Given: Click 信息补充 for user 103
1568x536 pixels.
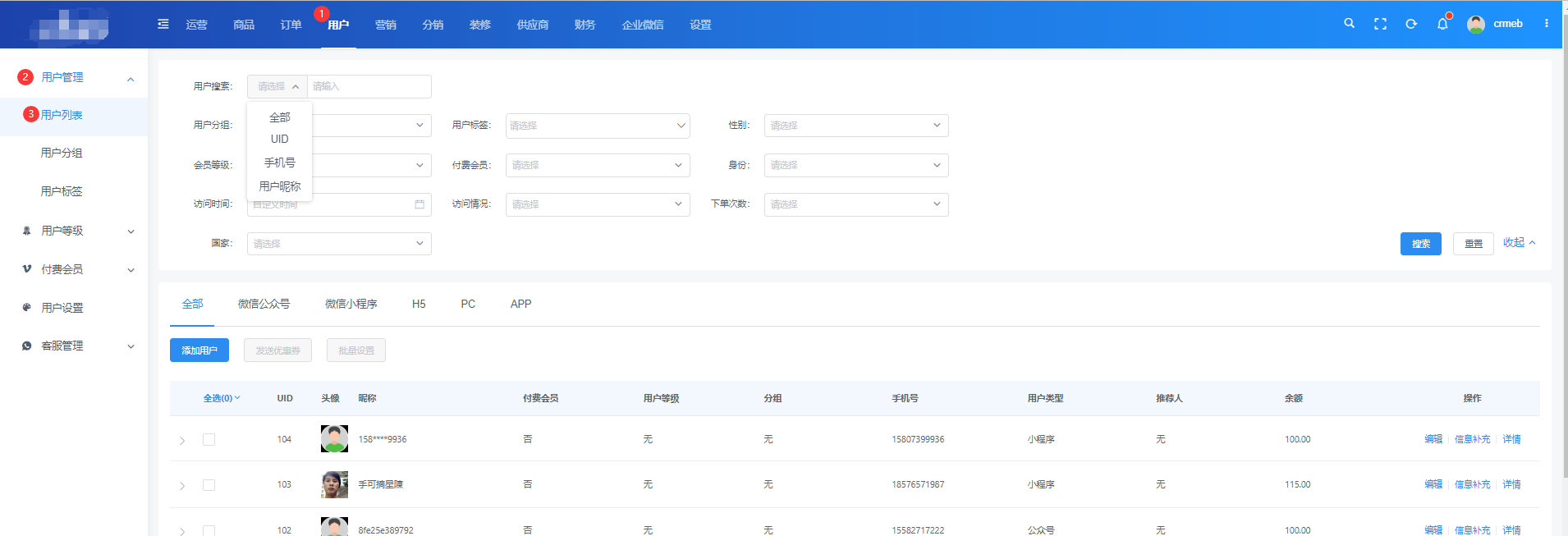Looking at the screenshot, I should pyautogui.click(x=1473, y=485).
